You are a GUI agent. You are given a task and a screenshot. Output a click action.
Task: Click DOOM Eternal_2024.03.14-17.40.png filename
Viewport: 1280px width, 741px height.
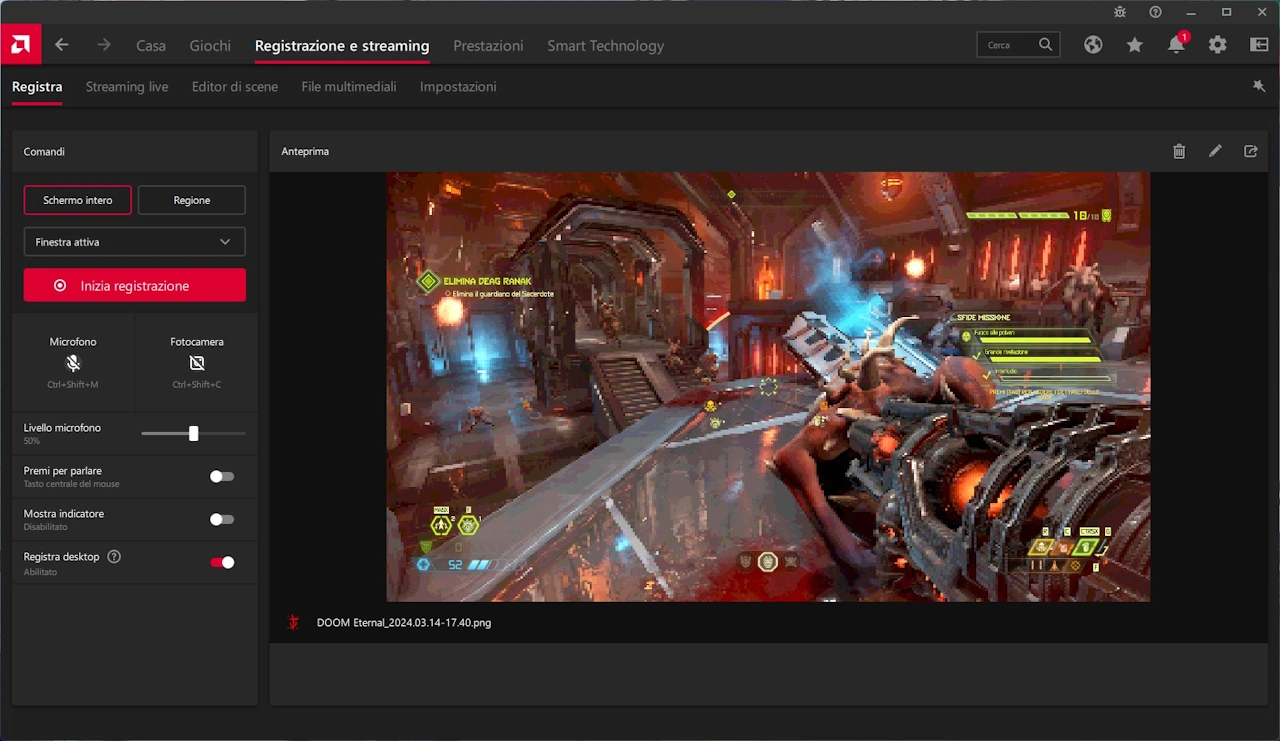point(404,622)
